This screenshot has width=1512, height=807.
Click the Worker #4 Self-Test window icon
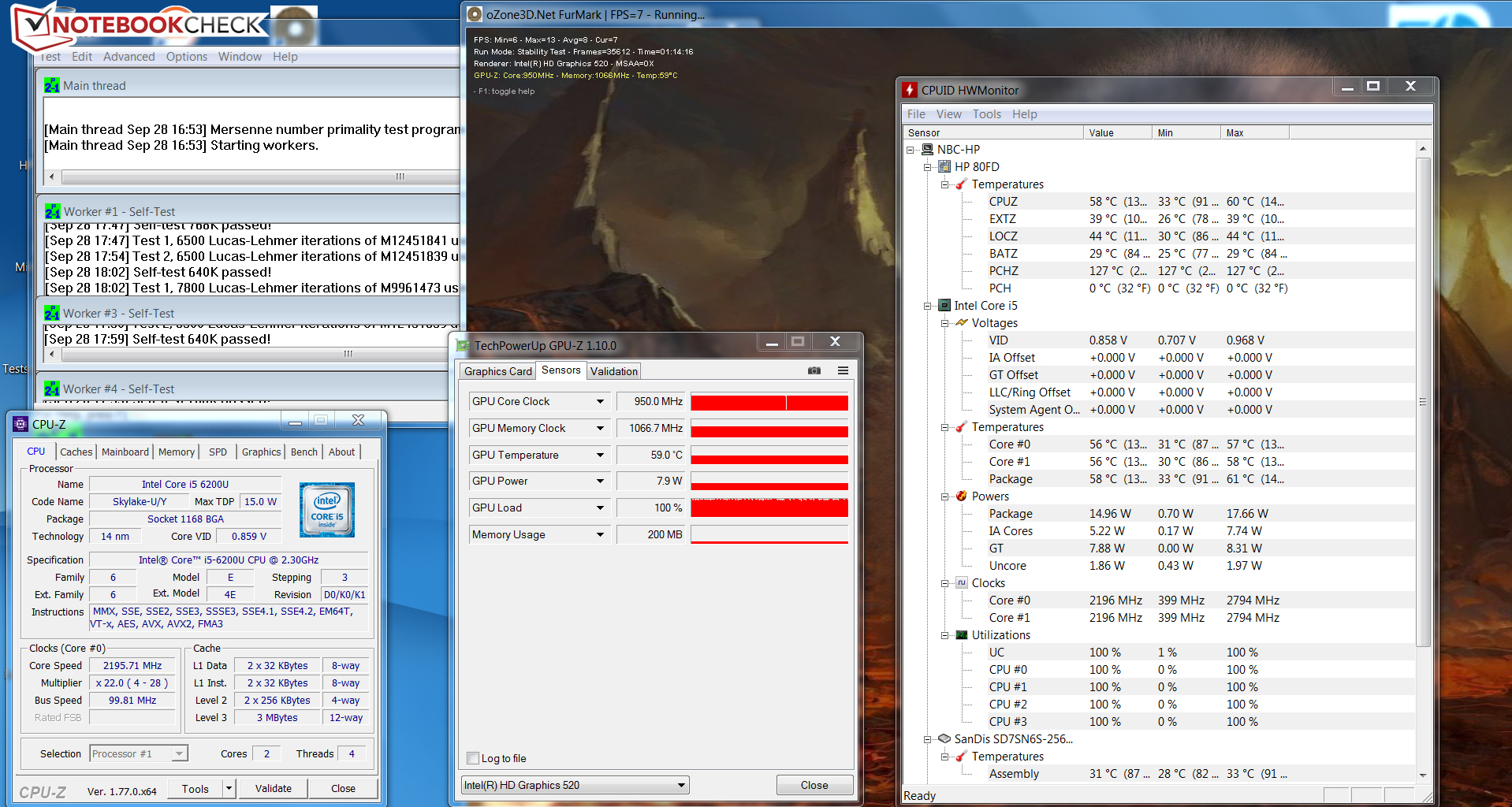pyautogui.click(x=52, y=389)
